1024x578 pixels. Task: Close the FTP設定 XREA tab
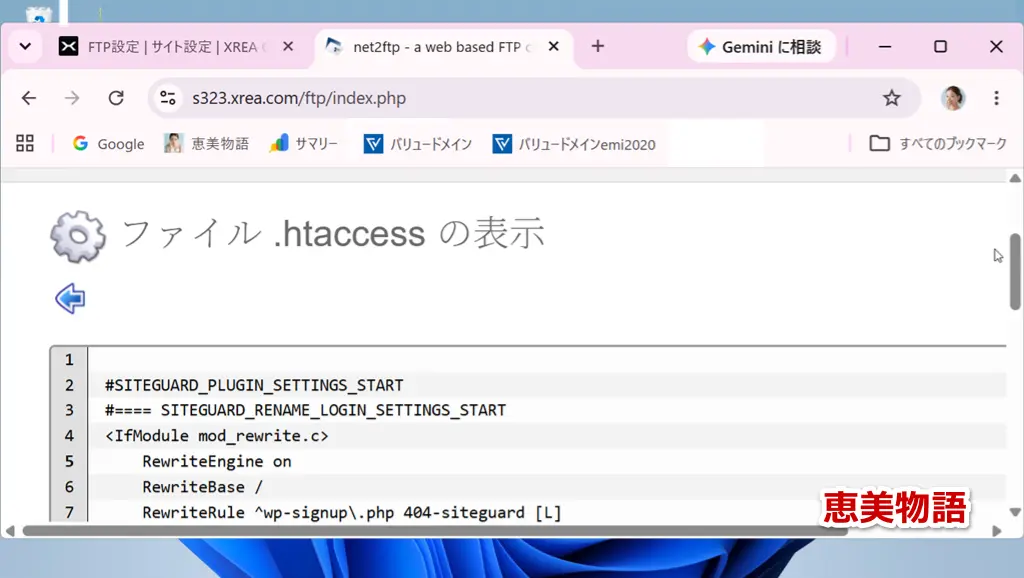pyautogui.click(x=288, y=46)
